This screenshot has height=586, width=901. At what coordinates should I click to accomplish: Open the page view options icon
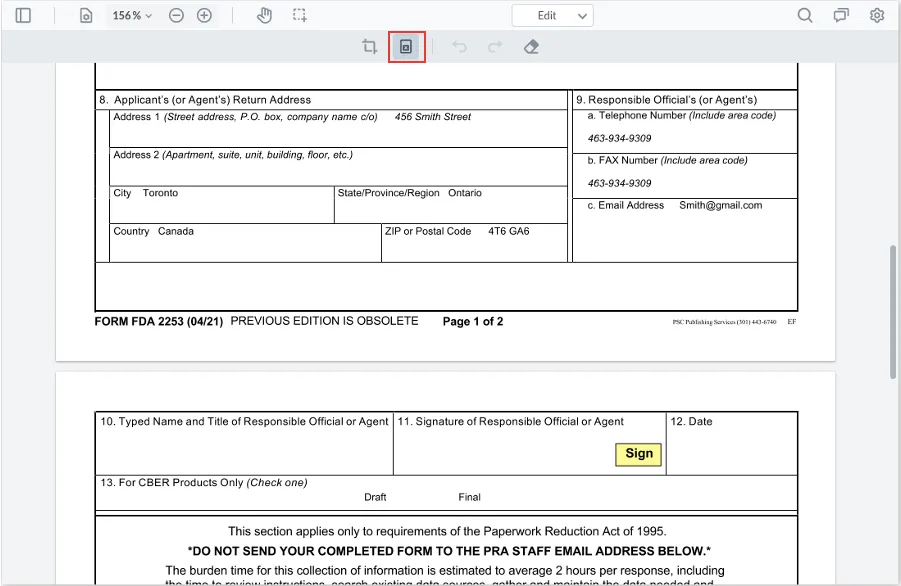[x=86, y=16]
